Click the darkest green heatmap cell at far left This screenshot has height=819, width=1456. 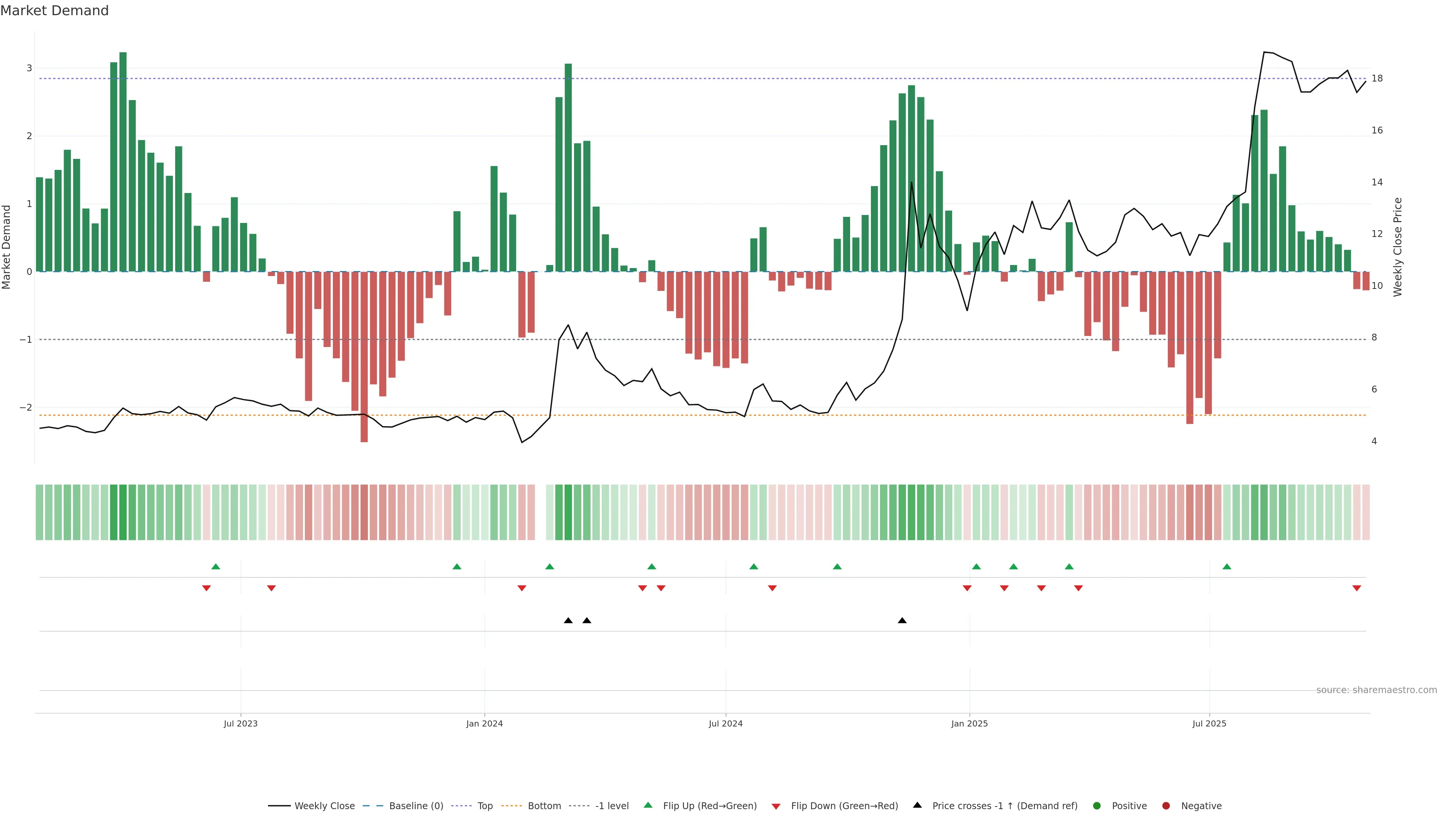[122, 512]
